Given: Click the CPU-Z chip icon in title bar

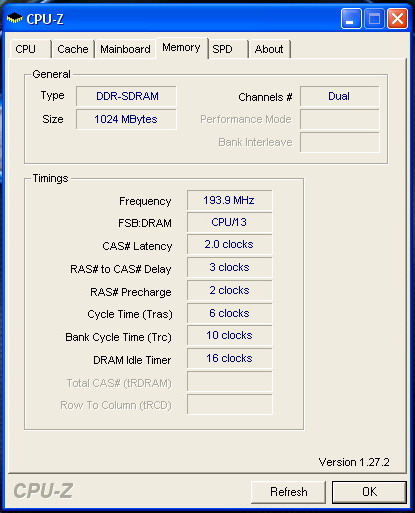Looking at the screenshot, I should (14, 18).
